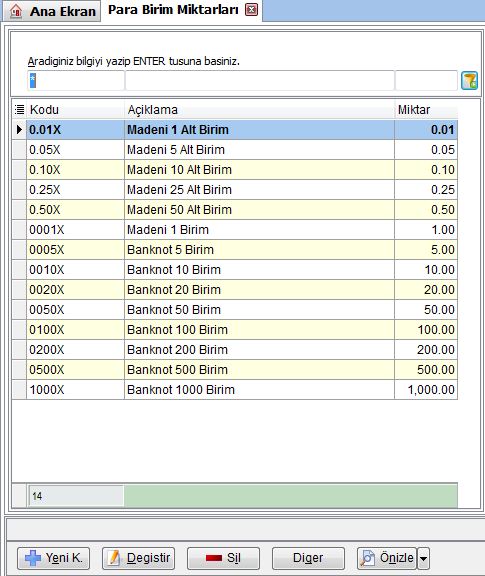
Task: Click the amount search input field
Action: coord(426,80)
